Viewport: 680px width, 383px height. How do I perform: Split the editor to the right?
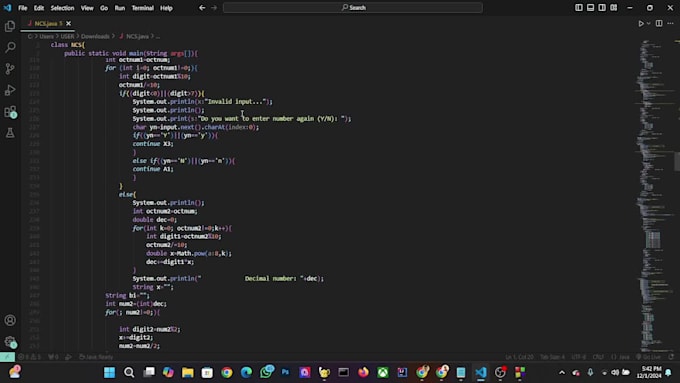(659, 23)
